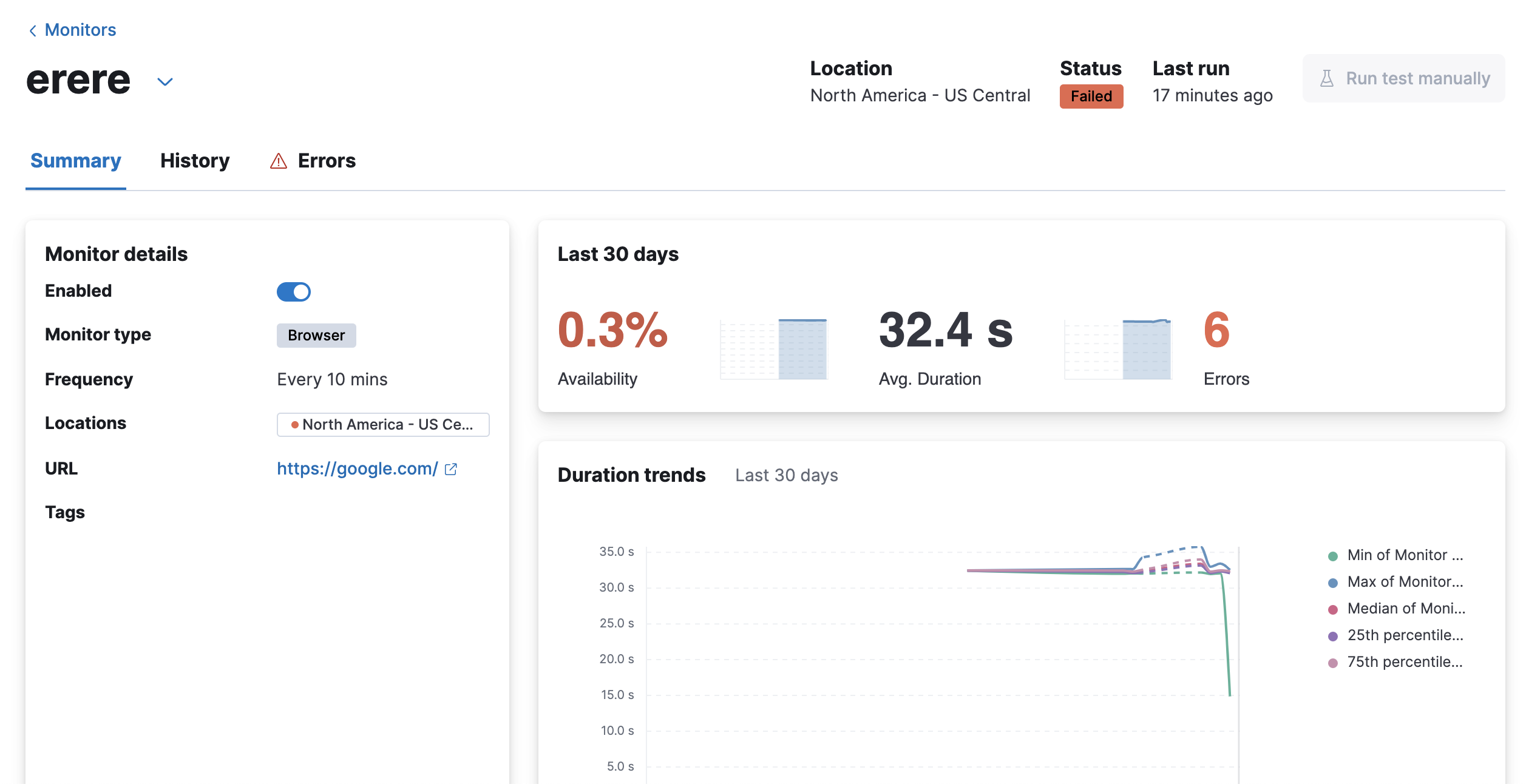The image size is (1526, 784).
Task: Open the https://google.com/ link
Action: coord(357,468)
